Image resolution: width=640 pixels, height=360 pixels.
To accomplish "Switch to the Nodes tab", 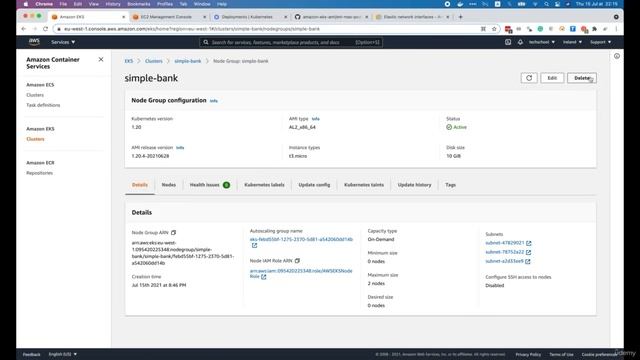I will pyautogui.click(x=169, y=185).
